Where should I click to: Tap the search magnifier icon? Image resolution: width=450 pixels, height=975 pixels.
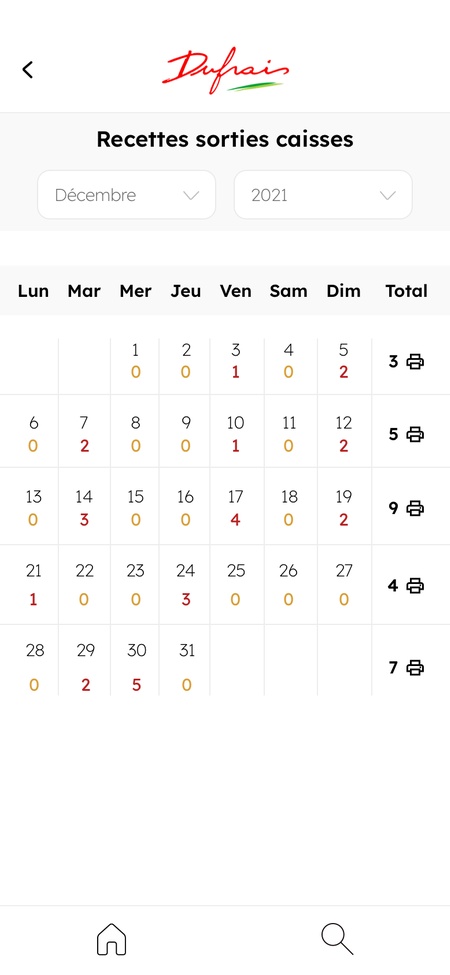coord(337,939)
